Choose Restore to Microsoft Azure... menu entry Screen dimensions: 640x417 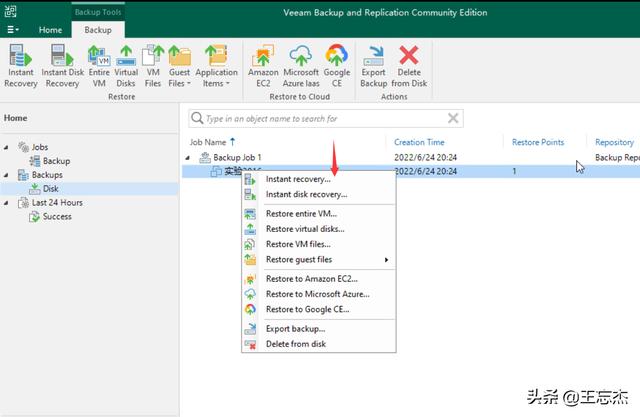pyautogui.click(x=319, y=294)
